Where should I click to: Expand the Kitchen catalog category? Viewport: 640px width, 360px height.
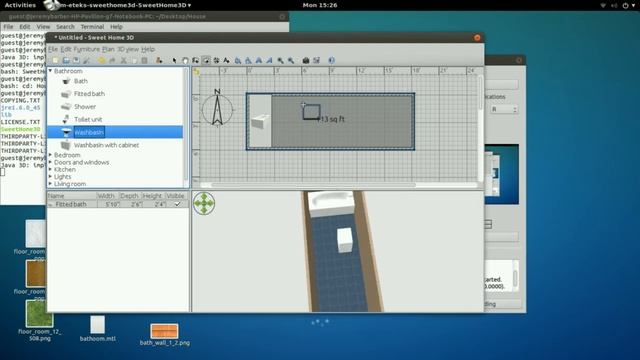pos(50,169)
